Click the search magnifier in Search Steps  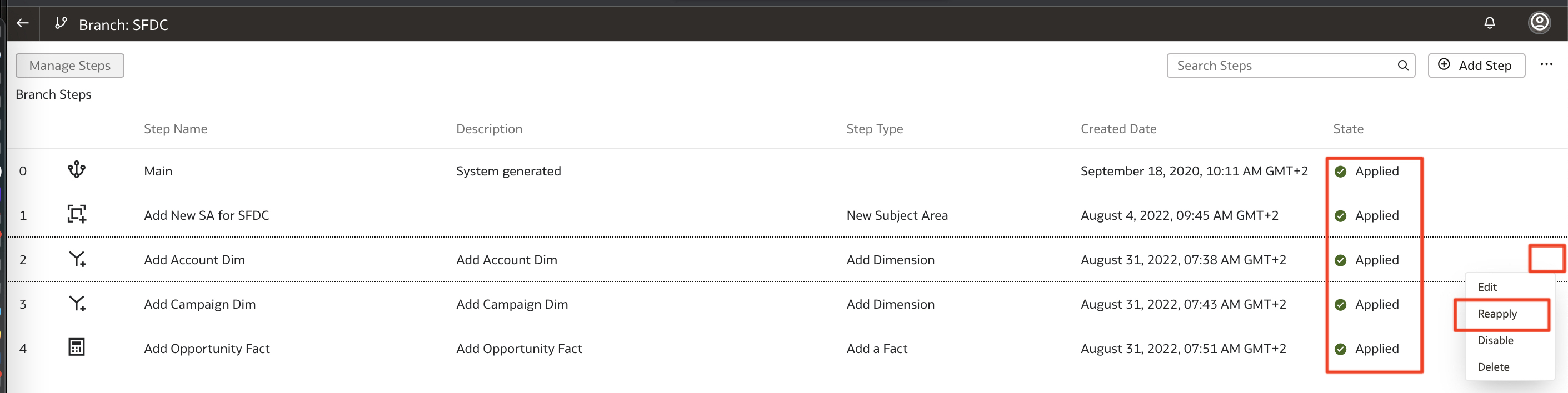click(1404, 65)
